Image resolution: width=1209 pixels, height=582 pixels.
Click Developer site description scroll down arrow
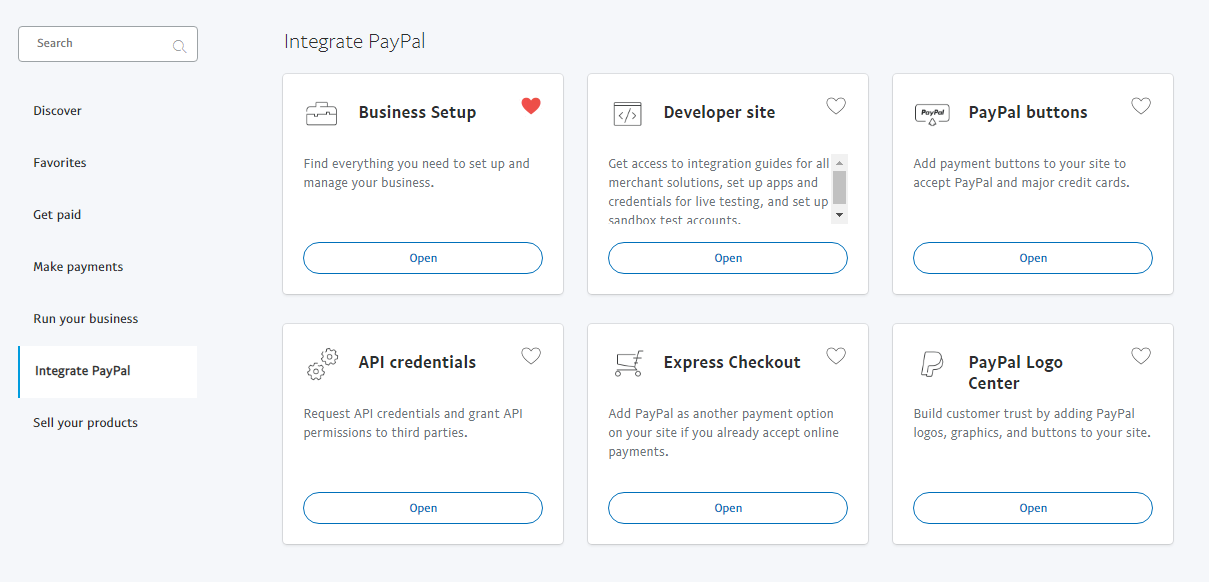tap(839, 214)
